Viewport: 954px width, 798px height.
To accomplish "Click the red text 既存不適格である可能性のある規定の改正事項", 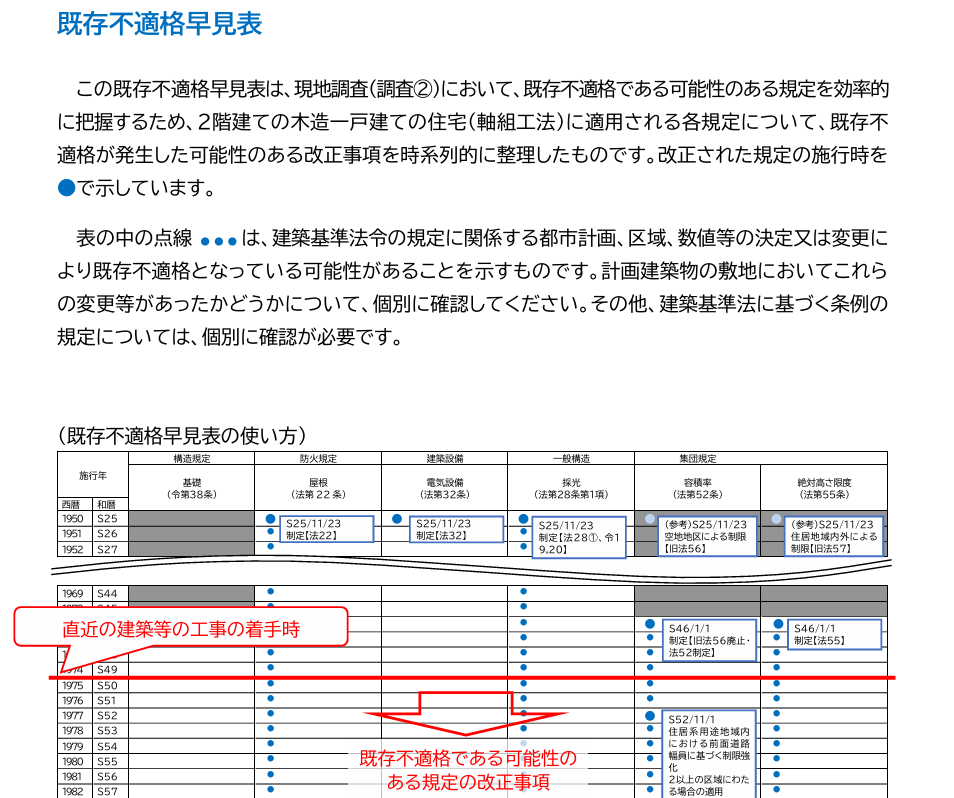I will pos(468,769).
